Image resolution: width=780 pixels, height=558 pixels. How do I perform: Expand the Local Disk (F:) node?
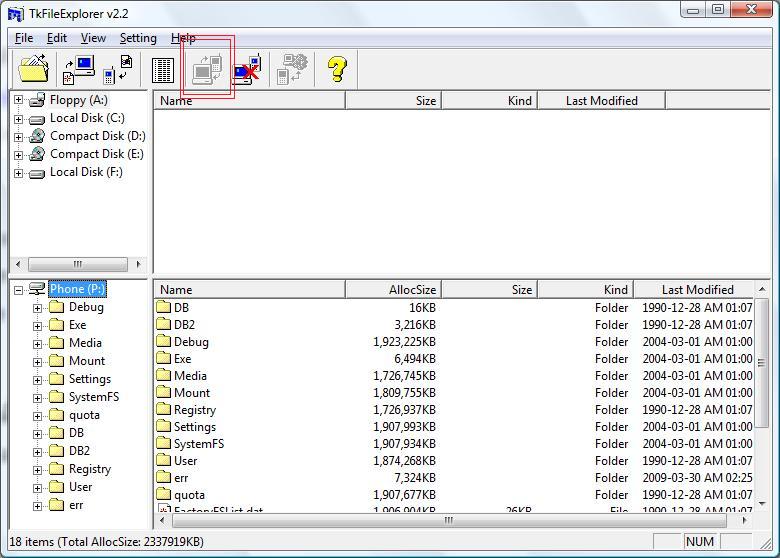tap(18, 173)
